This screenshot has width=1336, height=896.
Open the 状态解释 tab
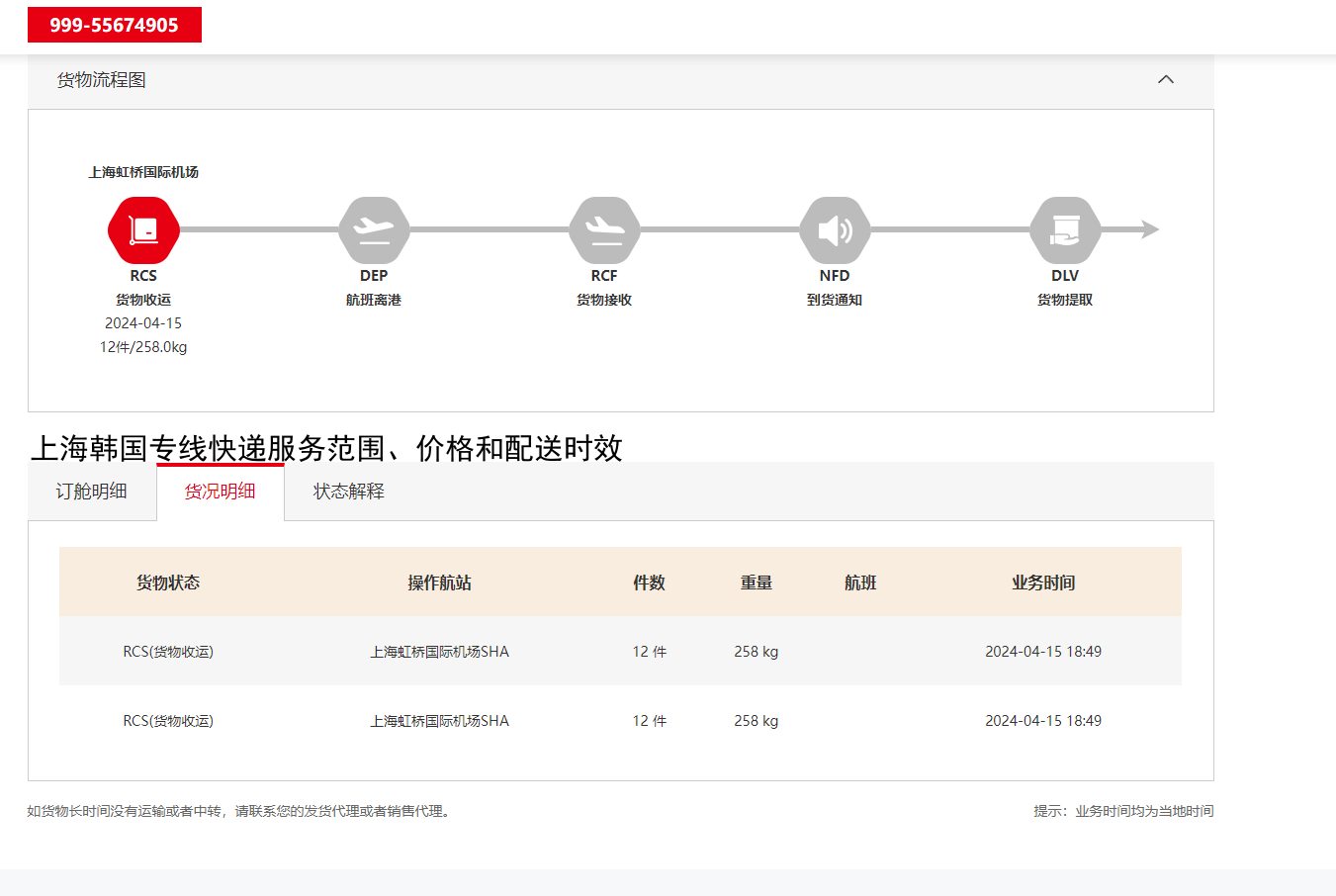click(348, 492)
